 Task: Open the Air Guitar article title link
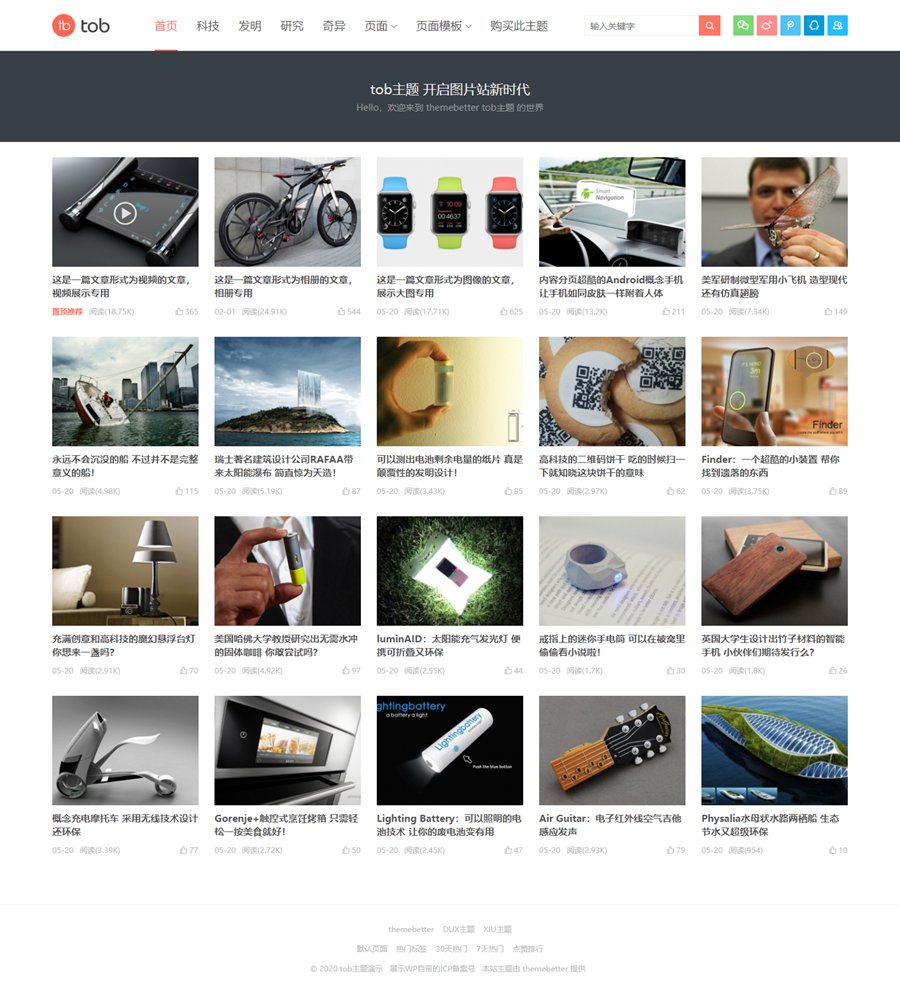pyautogui.click(x=610, y=825)
